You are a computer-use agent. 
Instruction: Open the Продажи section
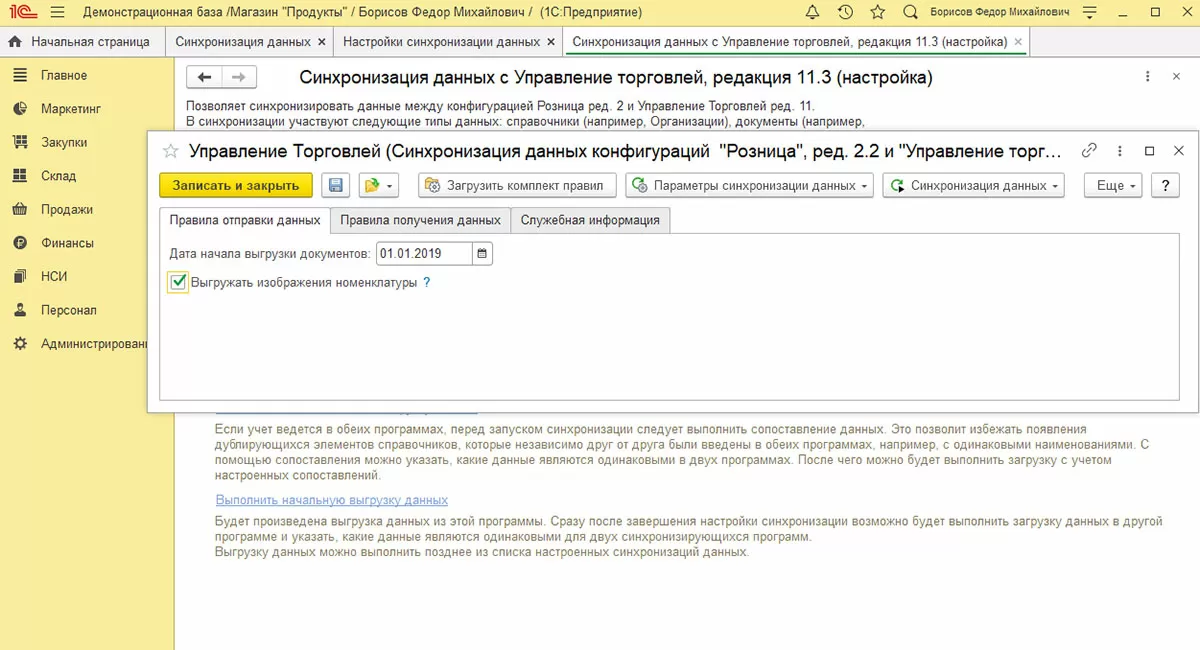67,209
